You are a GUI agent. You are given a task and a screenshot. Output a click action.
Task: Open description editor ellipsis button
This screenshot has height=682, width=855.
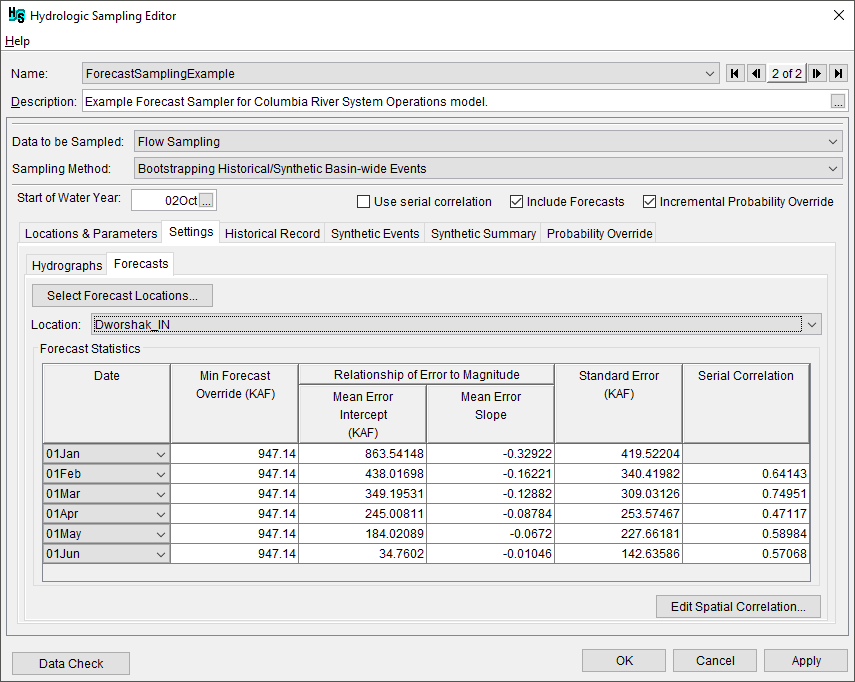pos(838,101)
